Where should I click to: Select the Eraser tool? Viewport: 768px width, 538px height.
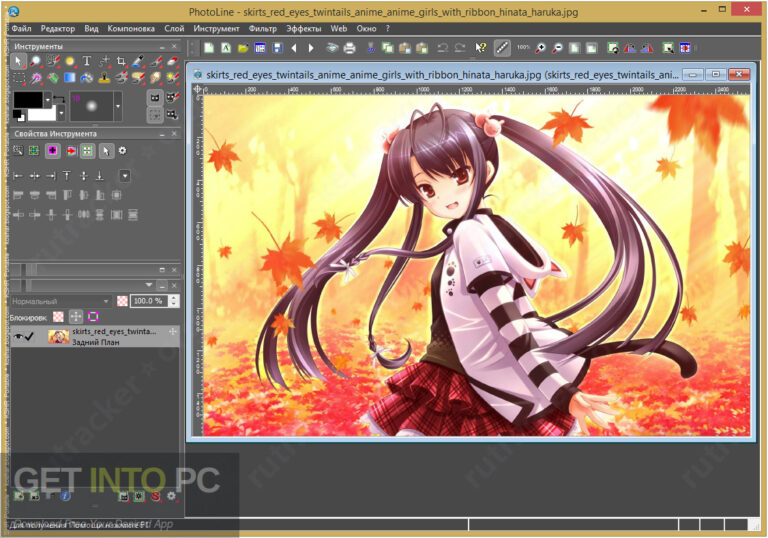pyautogui.click(x=172, y=61)
